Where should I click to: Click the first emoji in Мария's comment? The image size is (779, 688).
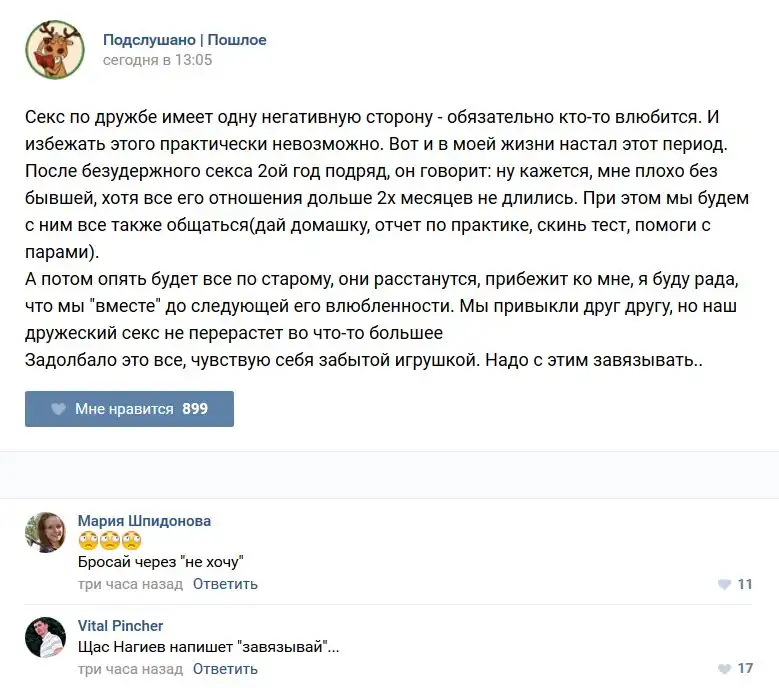pos(88,541)
